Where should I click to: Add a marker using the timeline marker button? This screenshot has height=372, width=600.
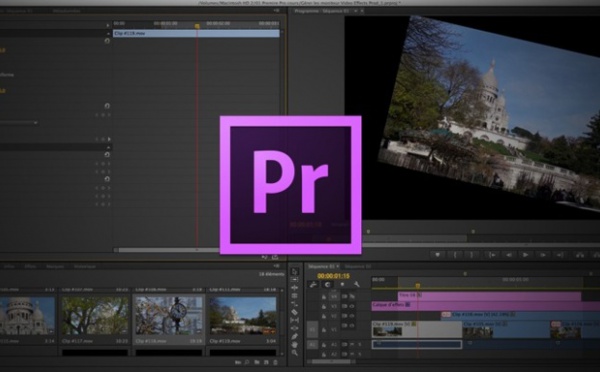342,284
